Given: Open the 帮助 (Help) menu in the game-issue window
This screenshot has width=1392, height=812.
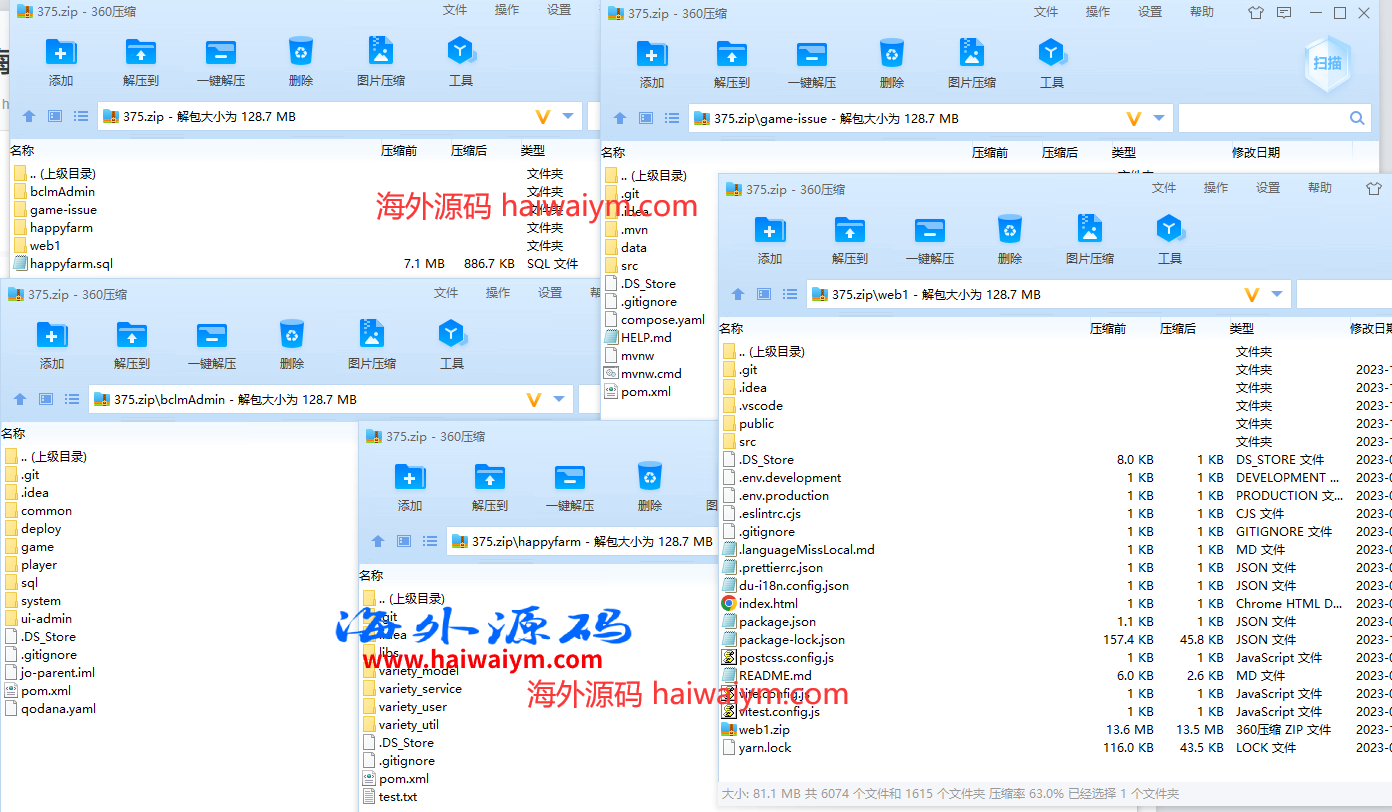Looking at the screenshot, I should click(1202, 12).
